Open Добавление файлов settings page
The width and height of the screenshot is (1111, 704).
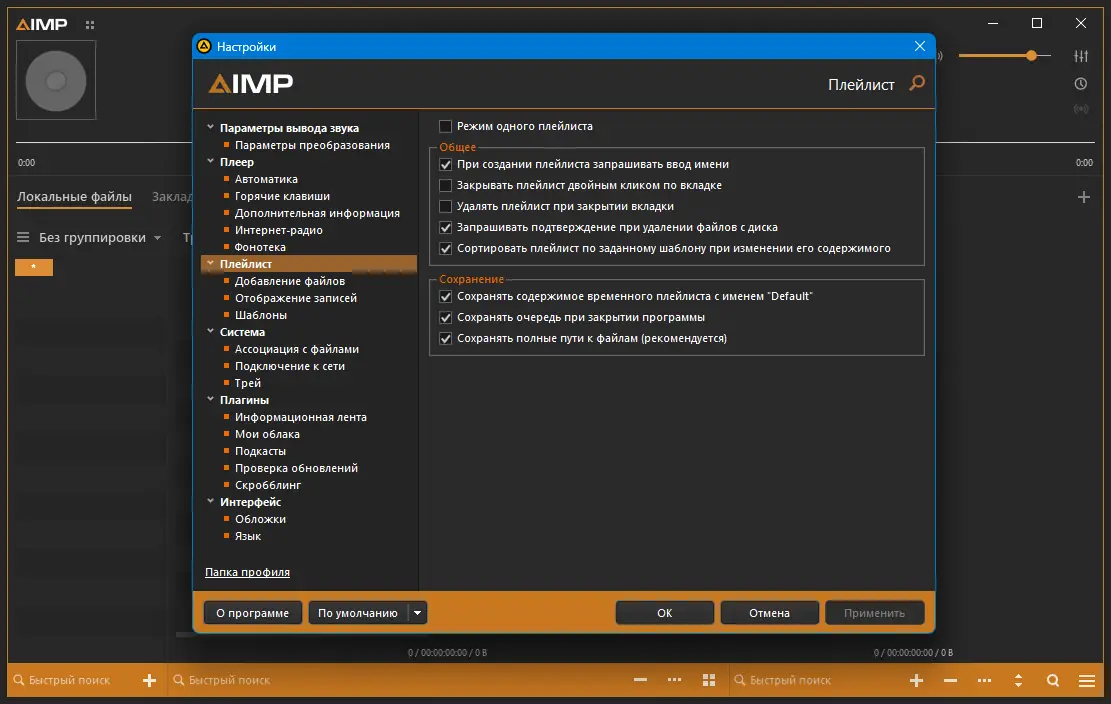290,281
